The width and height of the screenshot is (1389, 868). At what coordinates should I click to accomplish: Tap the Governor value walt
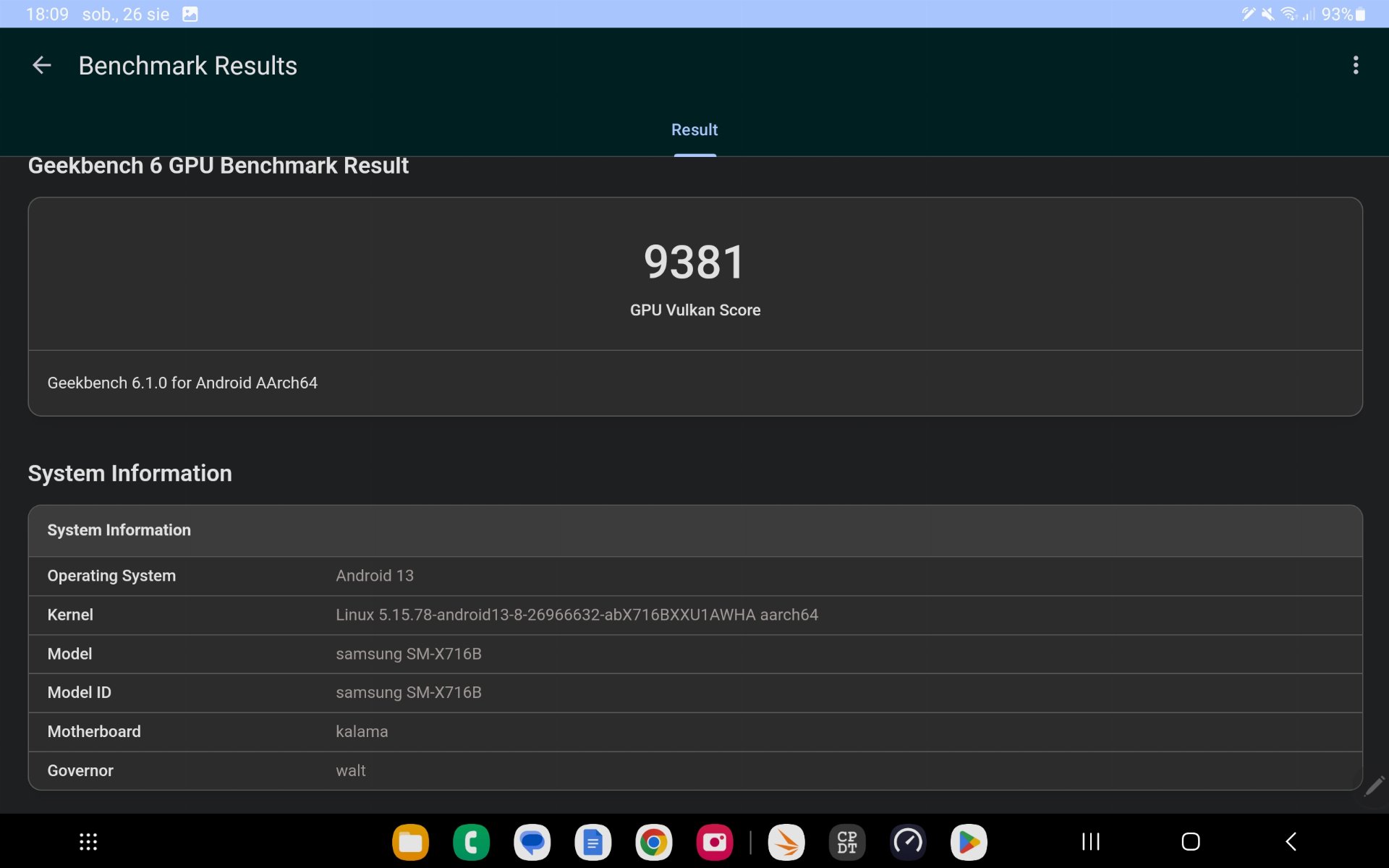[351, 770]
